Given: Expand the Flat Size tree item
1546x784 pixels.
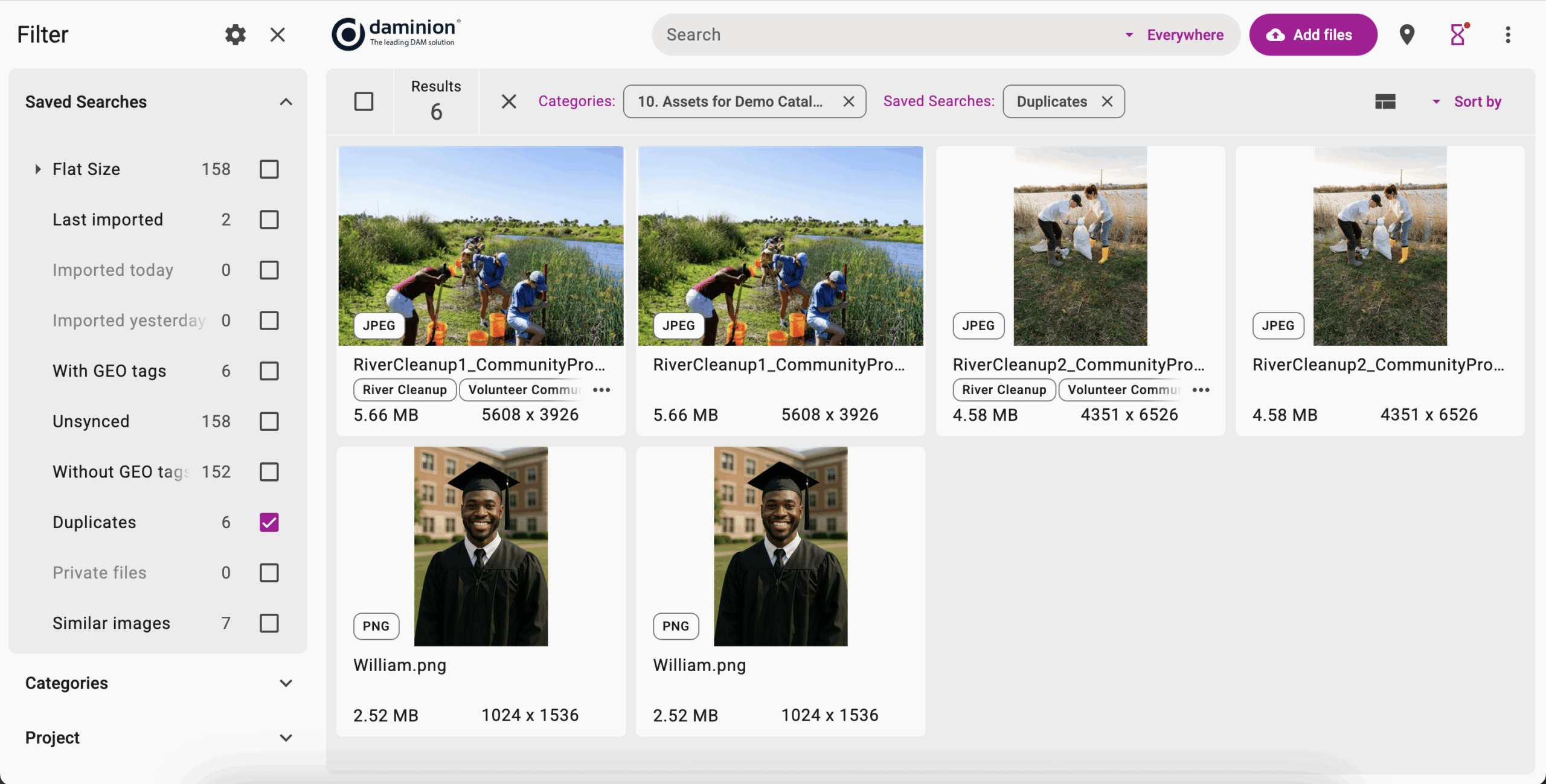Looking at the screenshot, I should pyautogui.click(x=37, y=169).
